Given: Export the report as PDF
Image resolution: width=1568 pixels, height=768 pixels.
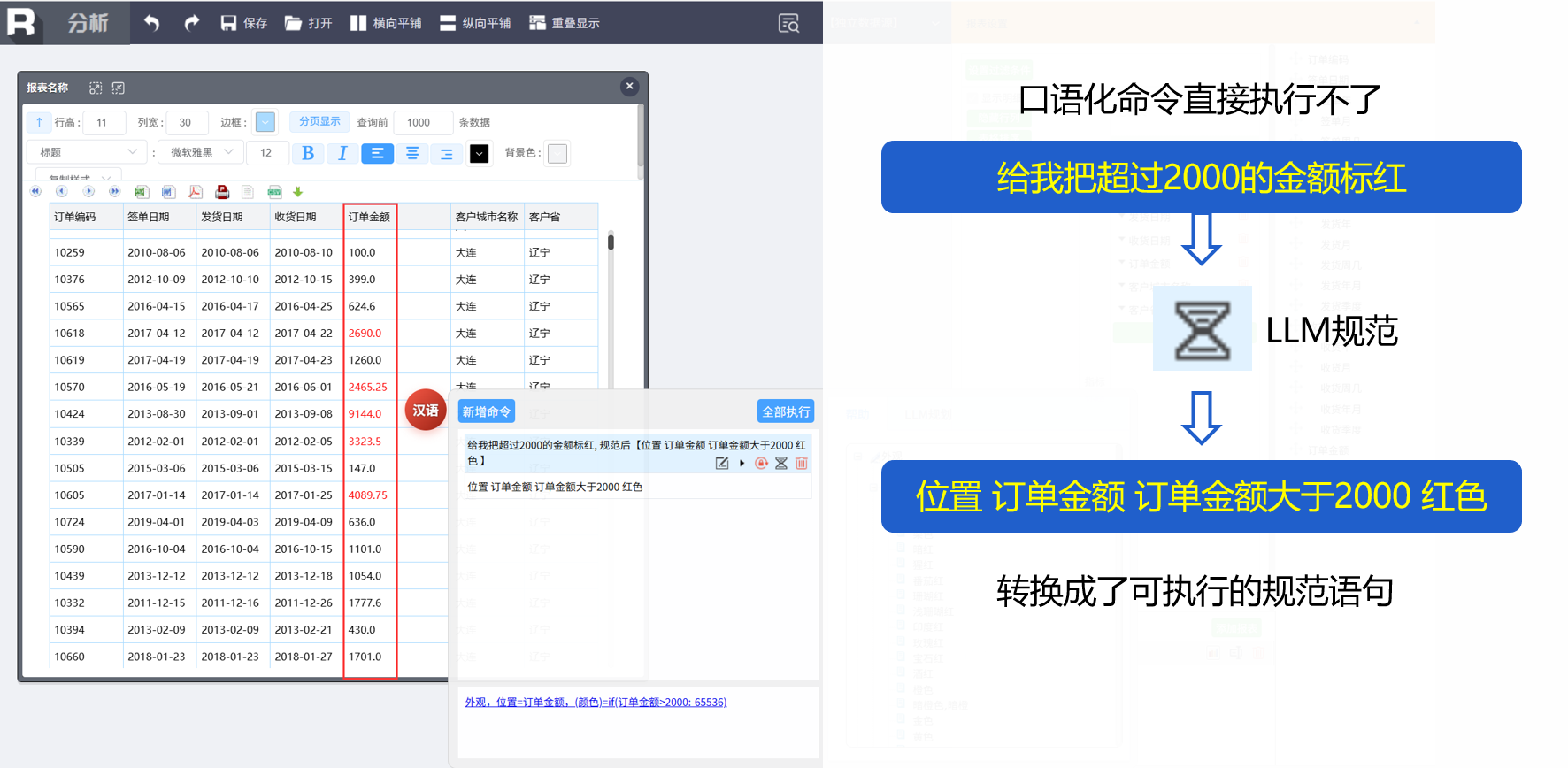Looking at the screenshot, I should point(196,192).
